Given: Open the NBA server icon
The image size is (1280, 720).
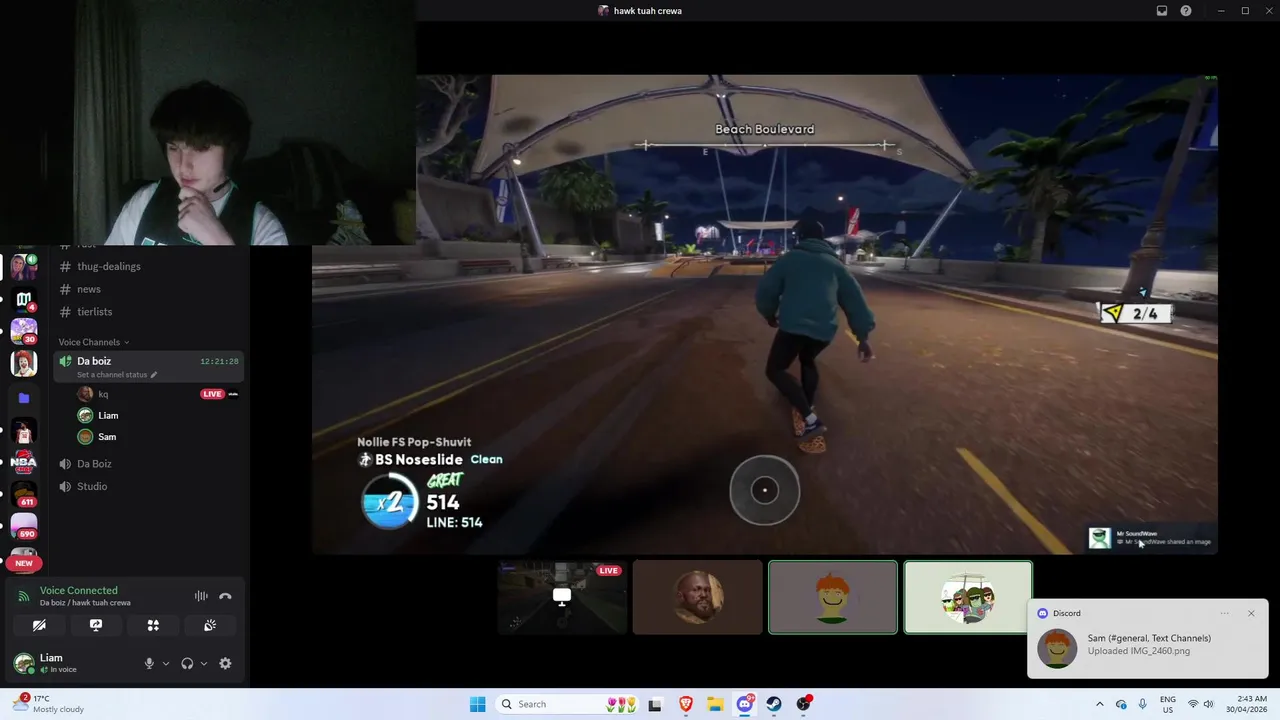Looking at the screenshot, I should click(x=24, y=463).
